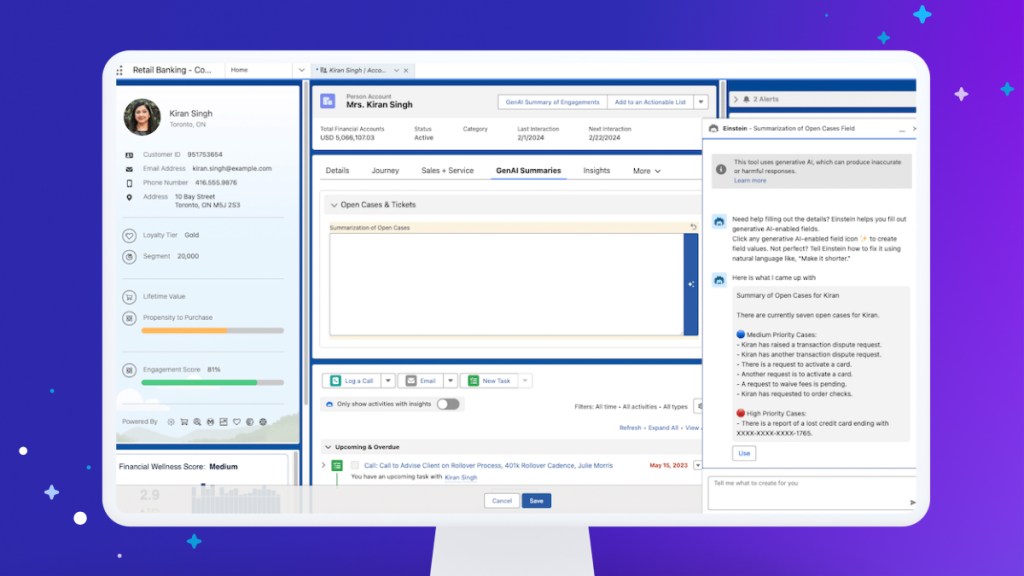Open the Sales + Service tab
This screenshot has height=576, width=1024.
pos(447,171)
